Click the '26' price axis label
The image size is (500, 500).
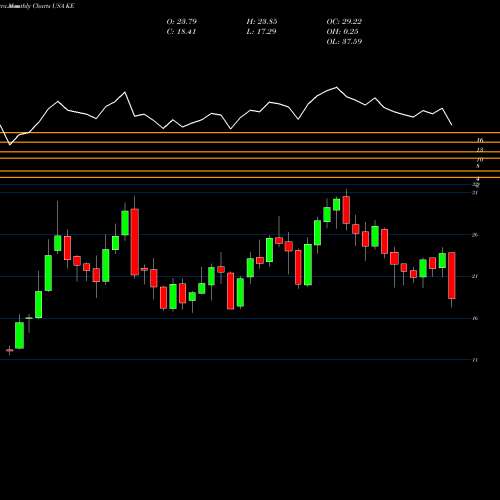[x=475, y=235]
